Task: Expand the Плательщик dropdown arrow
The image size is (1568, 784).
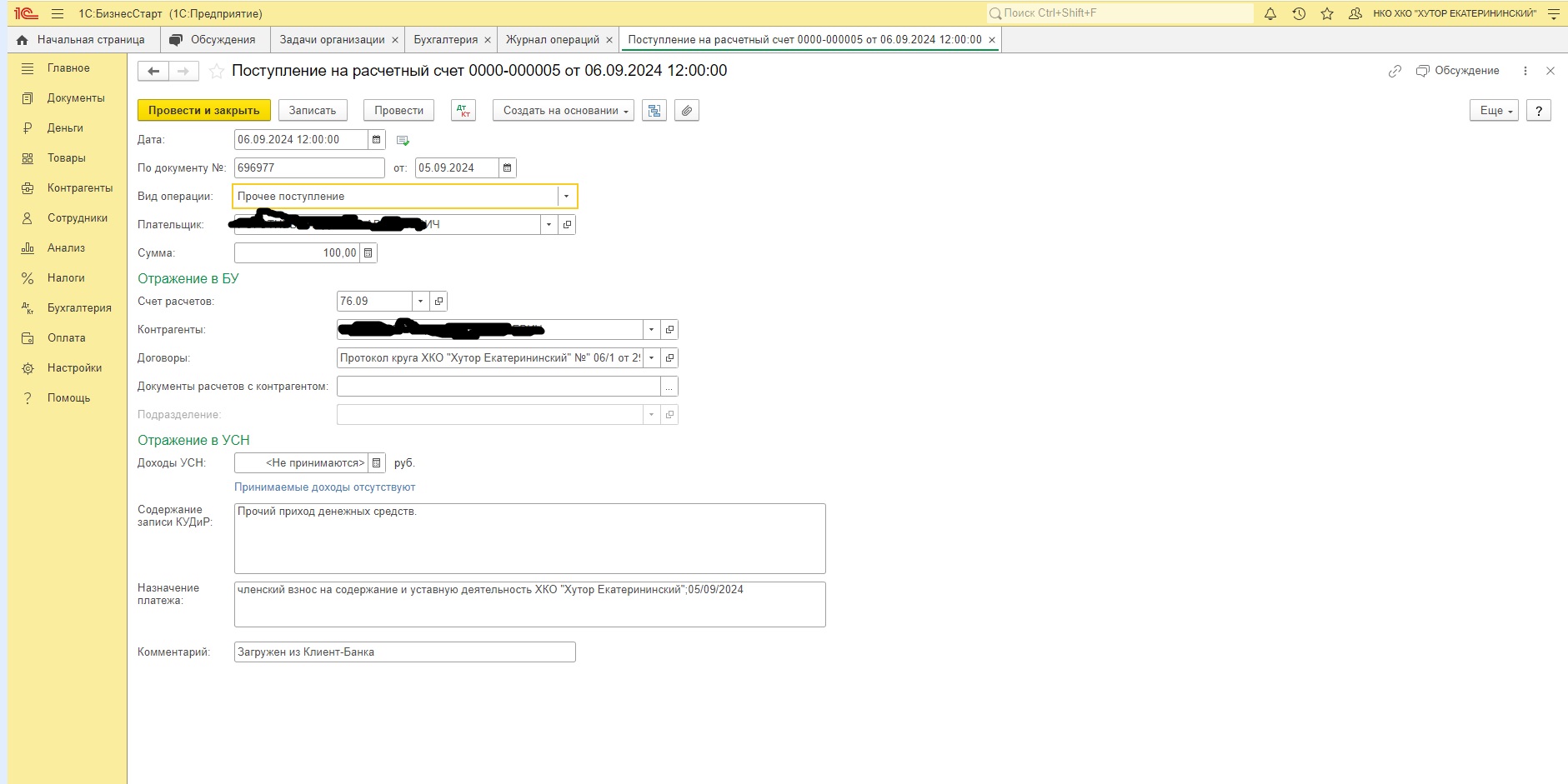Action: [x=549, y=225]
